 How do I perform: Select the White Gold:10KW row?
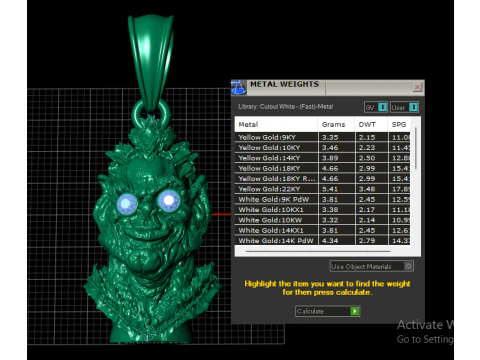pos(323,220)
